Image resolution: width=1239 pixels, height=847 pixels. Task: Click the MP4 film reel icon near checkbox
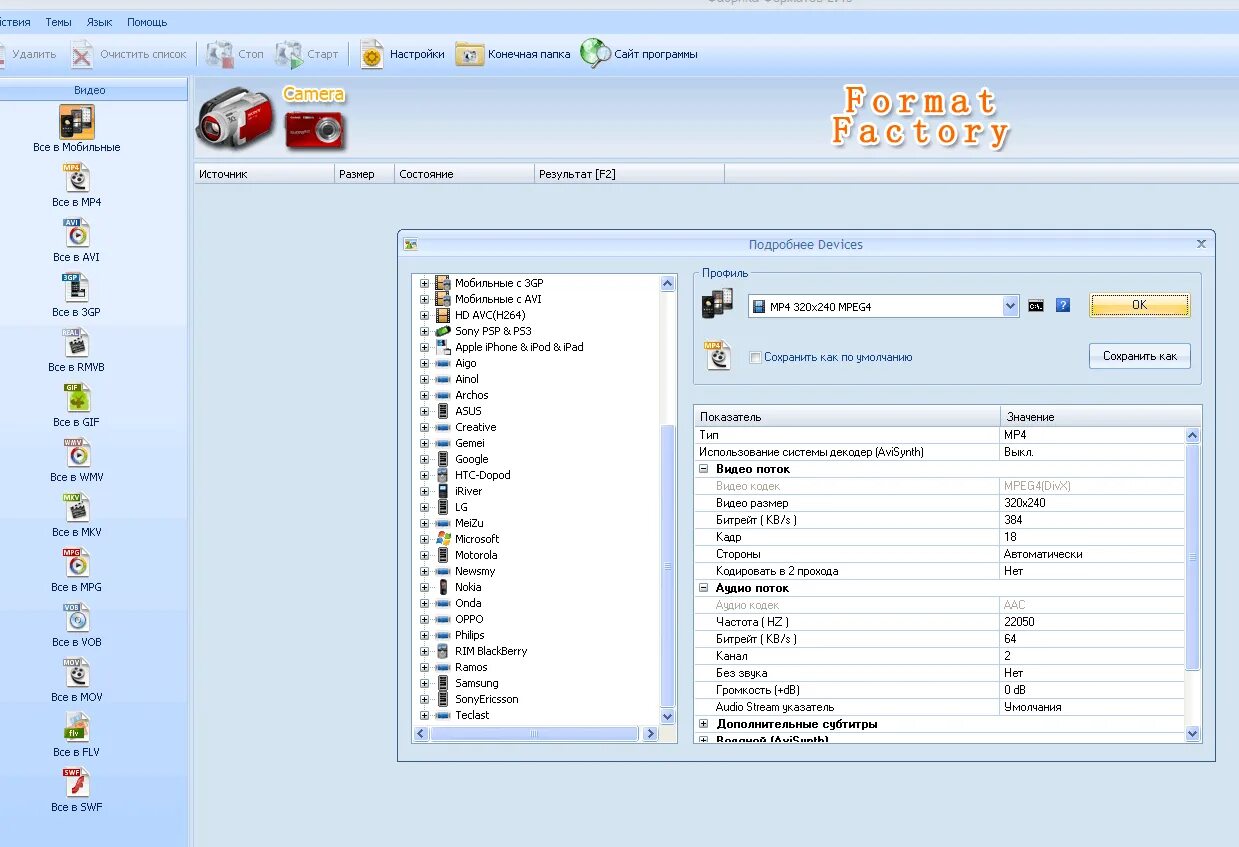pyautogui.click(x=718, y=355)
